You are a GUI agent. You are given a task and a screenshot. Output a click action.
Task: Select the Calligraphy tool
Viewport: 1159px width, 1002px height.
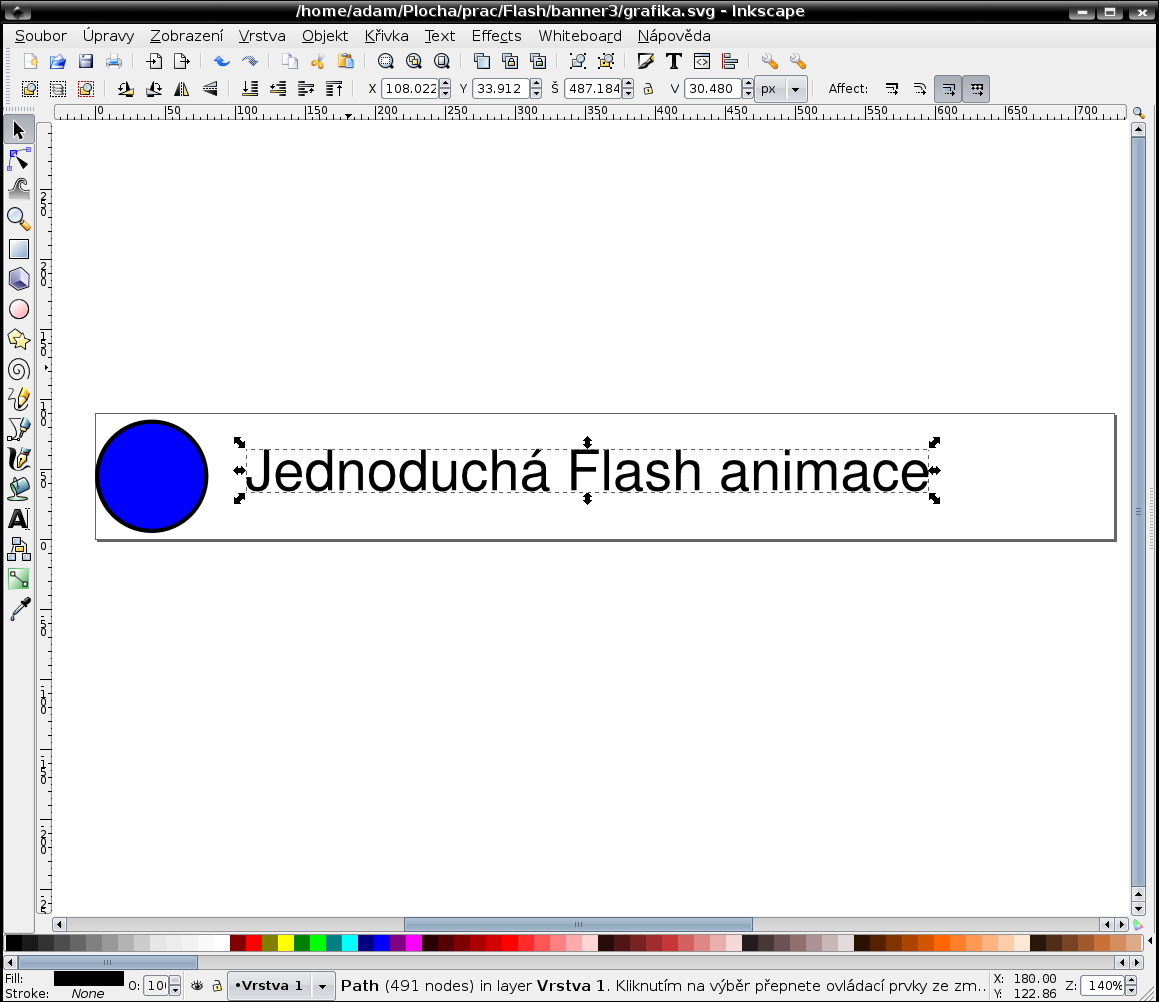point(18,459)
